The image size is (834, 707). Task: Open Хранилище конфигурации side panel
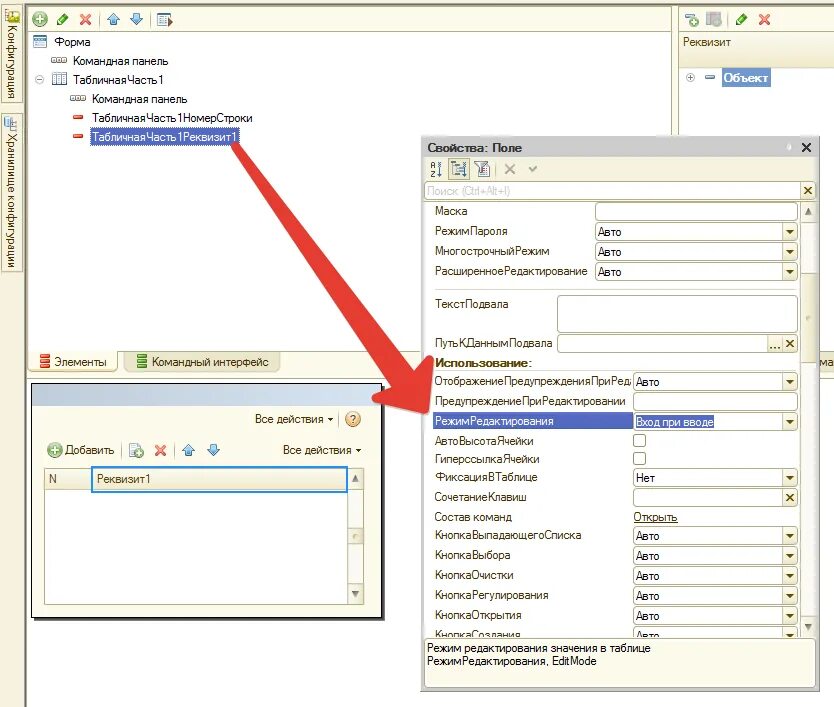pos(11,193)
